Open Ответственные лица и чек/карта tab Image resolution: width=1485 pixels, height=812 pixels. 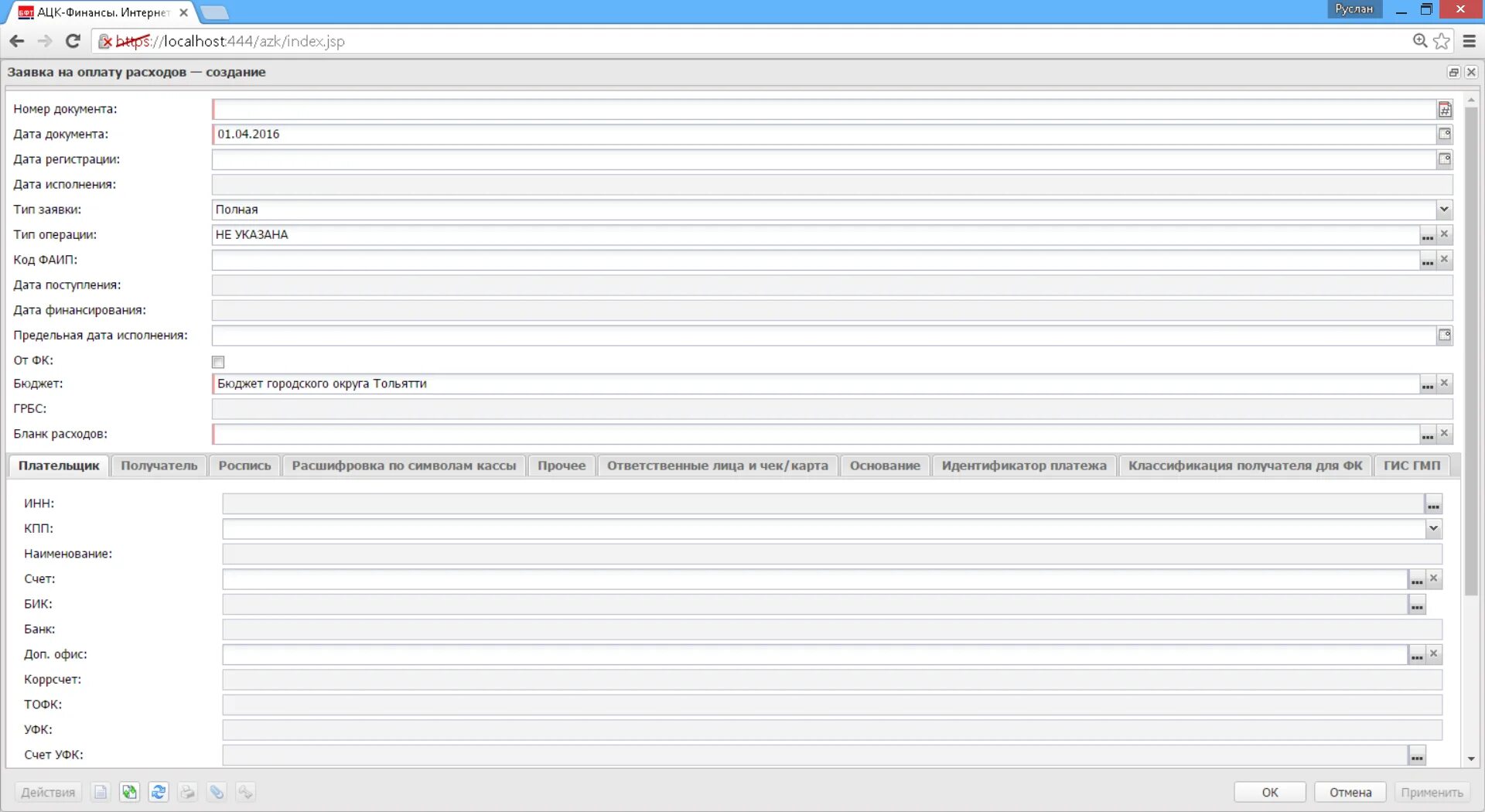[718, 466]
